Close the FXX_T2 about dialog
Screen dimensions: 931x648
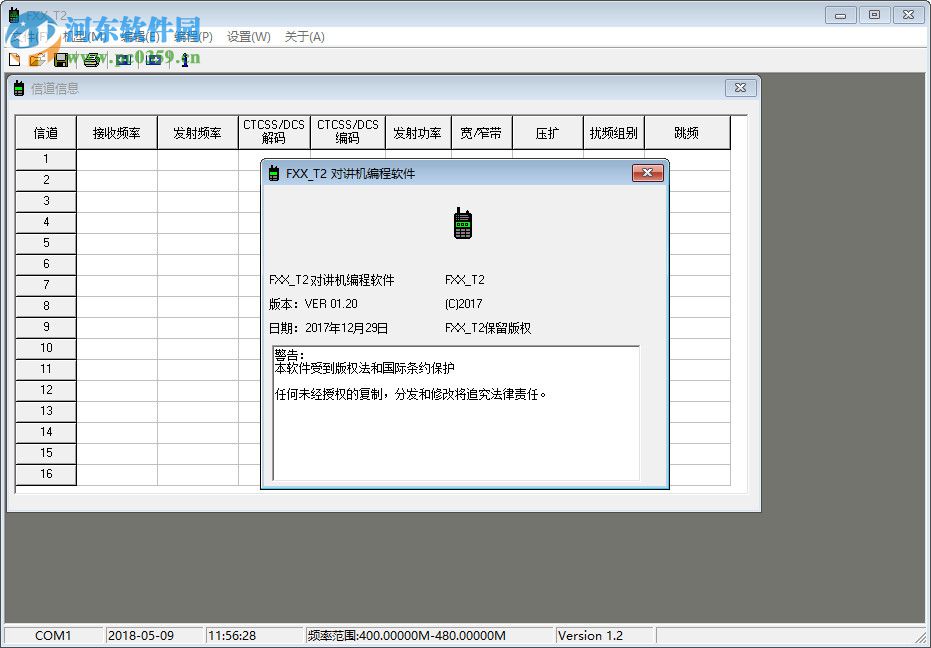tap(648, 172)
